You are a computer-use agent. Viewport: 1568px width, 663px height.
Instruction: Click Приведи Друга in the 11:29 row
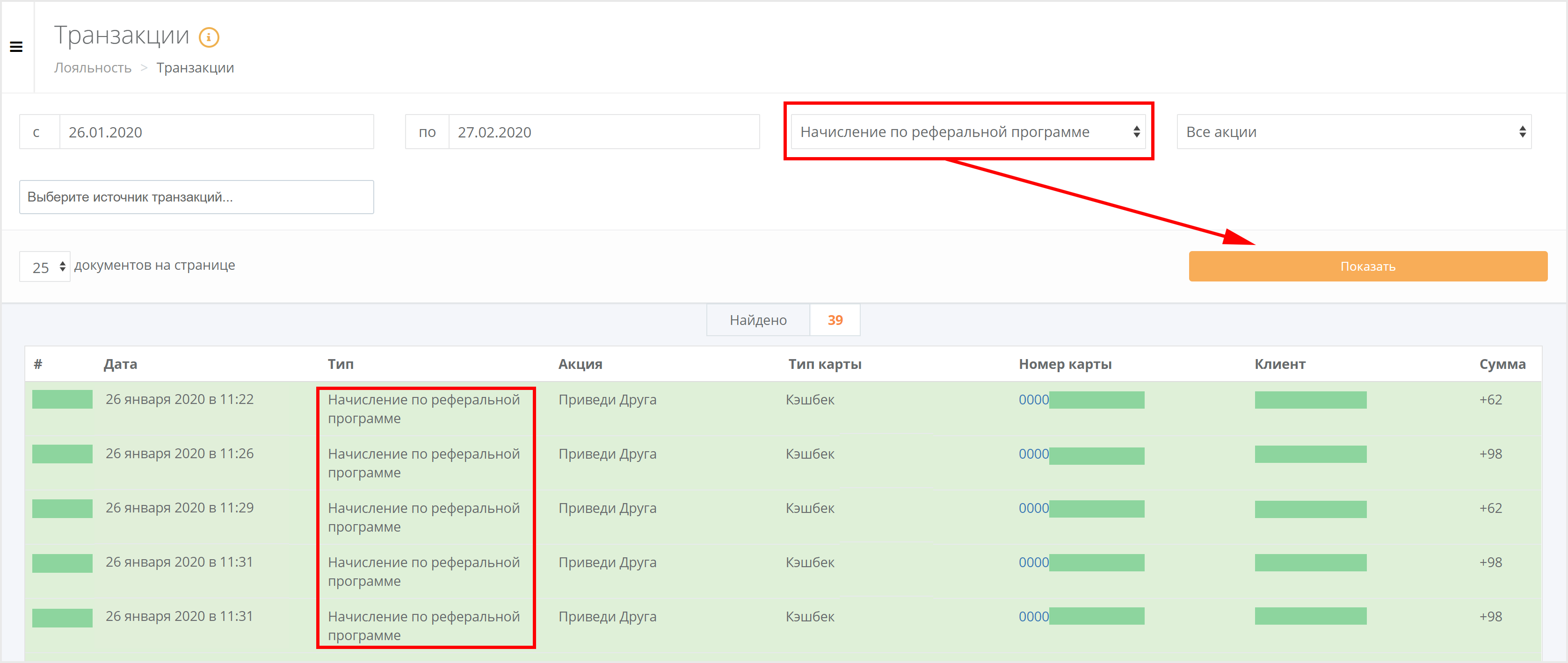(608, 509)
